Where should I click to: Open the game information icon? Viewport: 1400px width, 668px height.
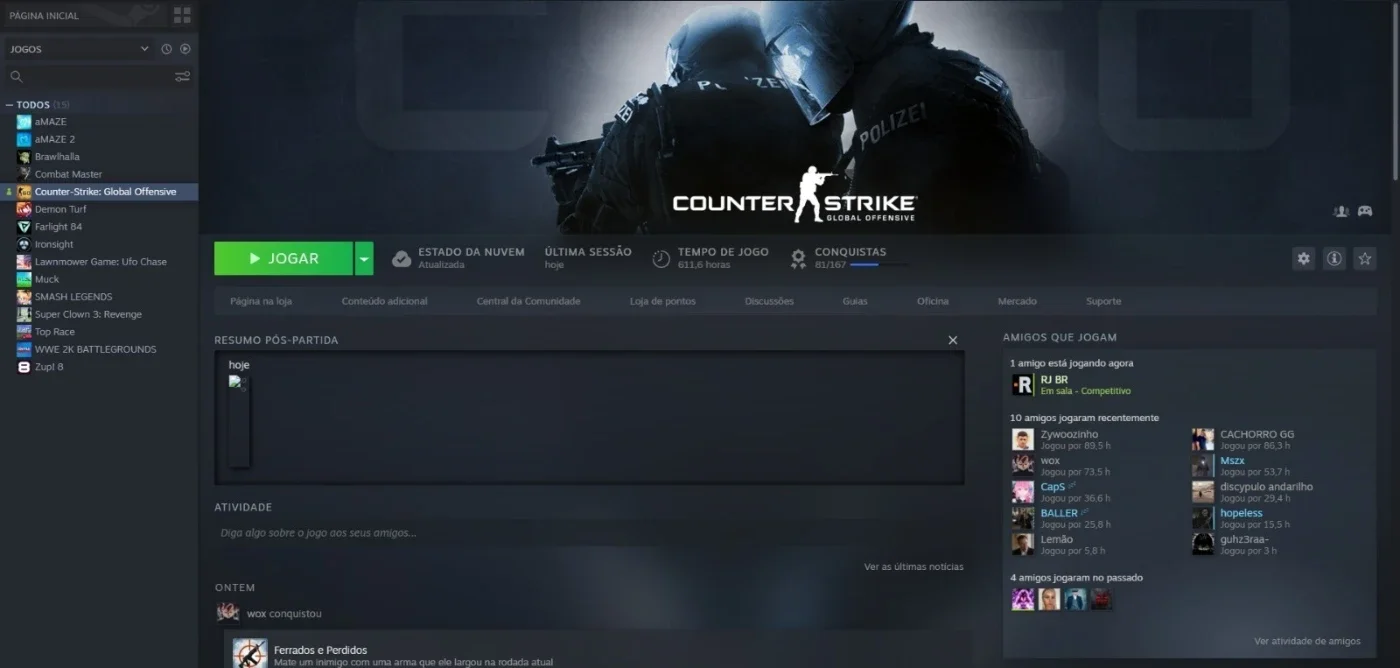tap(1334, 258)
